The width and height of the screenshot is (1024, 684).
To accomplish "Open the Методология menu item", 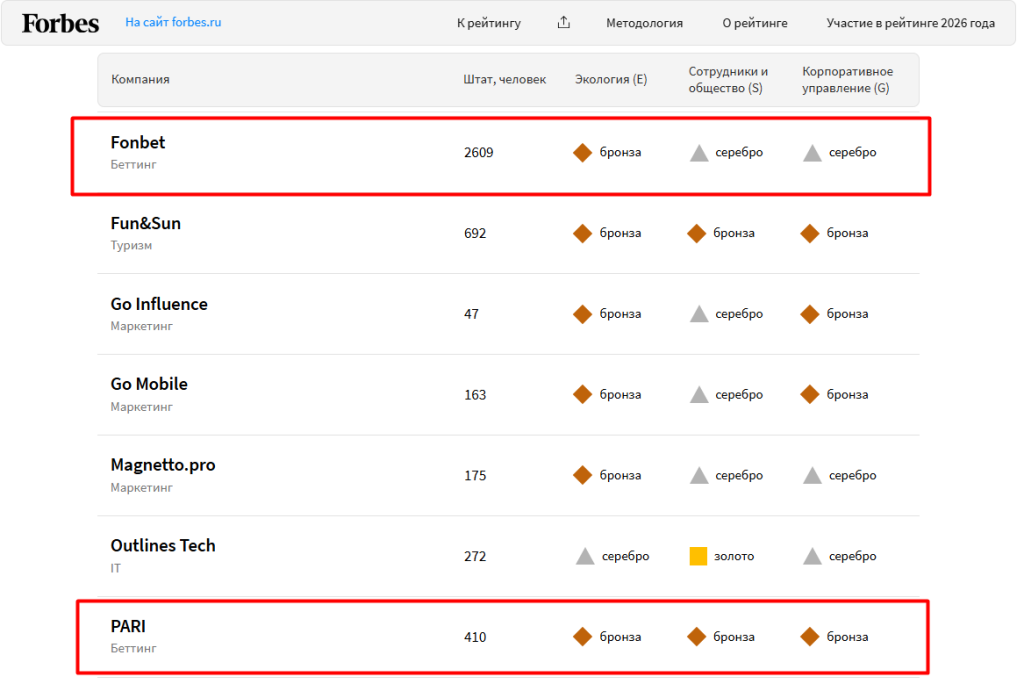I will (x=644, y=24).
